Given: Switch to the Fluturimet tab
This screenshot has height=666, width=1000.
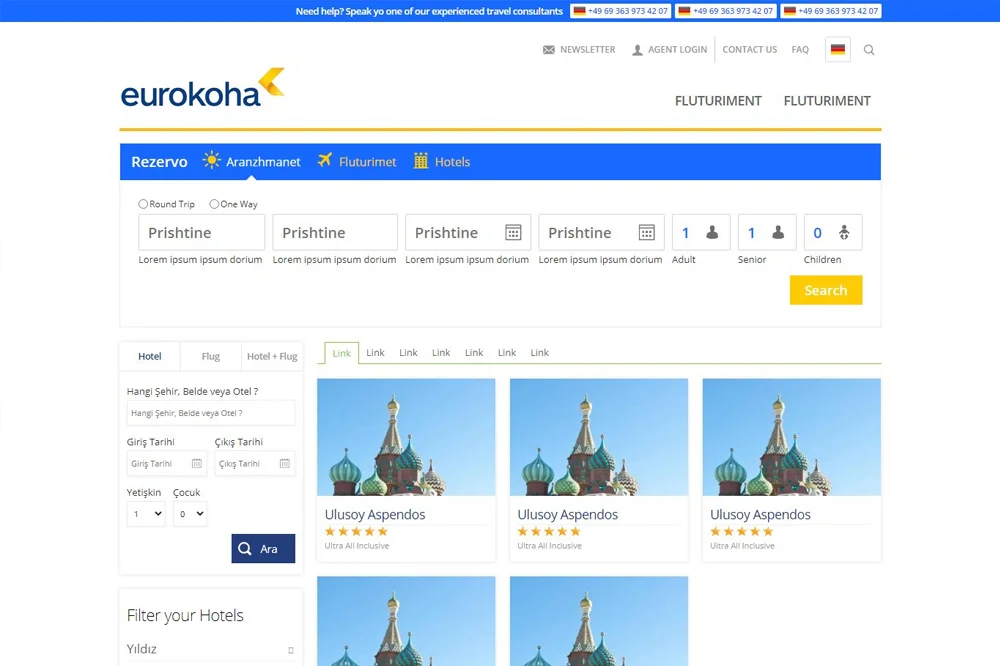Looking at the screenshot, I should (357, 162).
